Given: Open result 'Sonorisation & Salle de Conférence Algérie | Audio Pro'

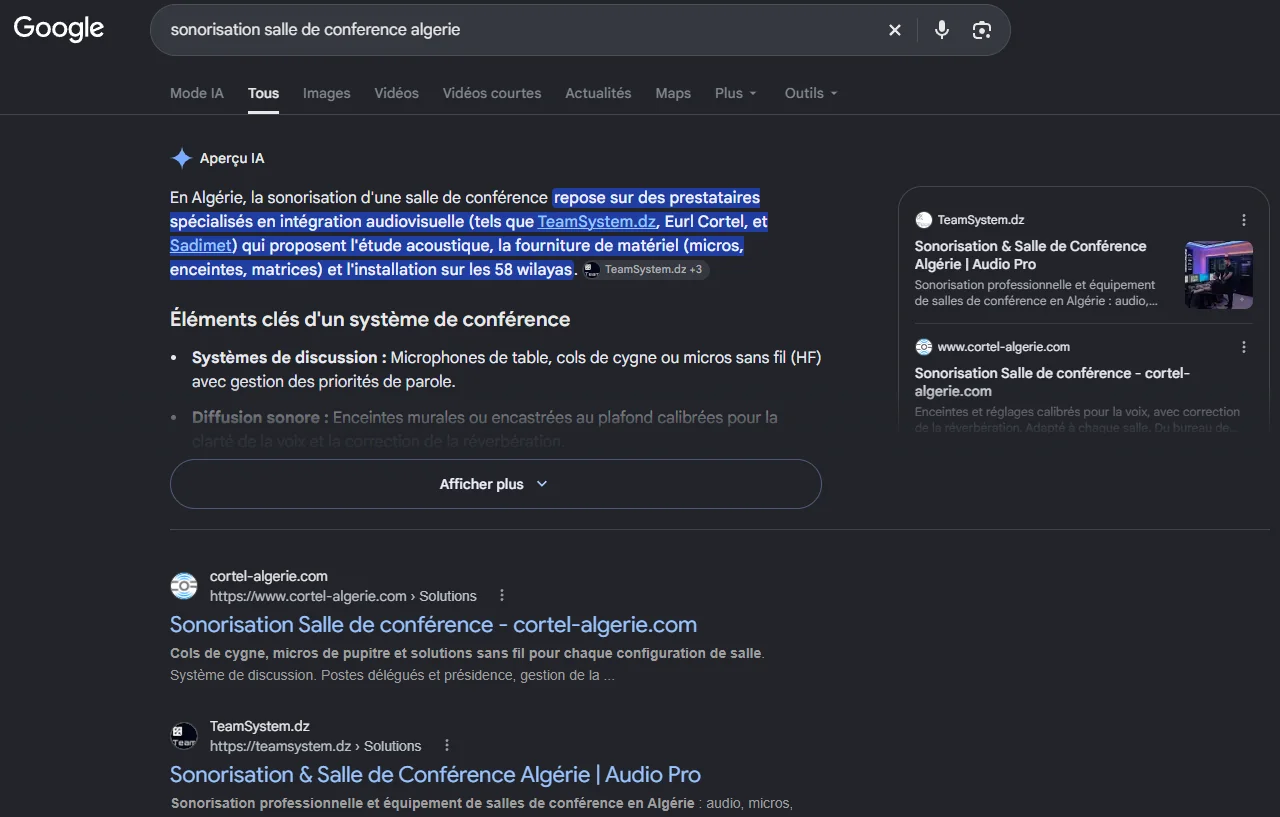Looking at the screenshot, I should (x=435, y=775).
